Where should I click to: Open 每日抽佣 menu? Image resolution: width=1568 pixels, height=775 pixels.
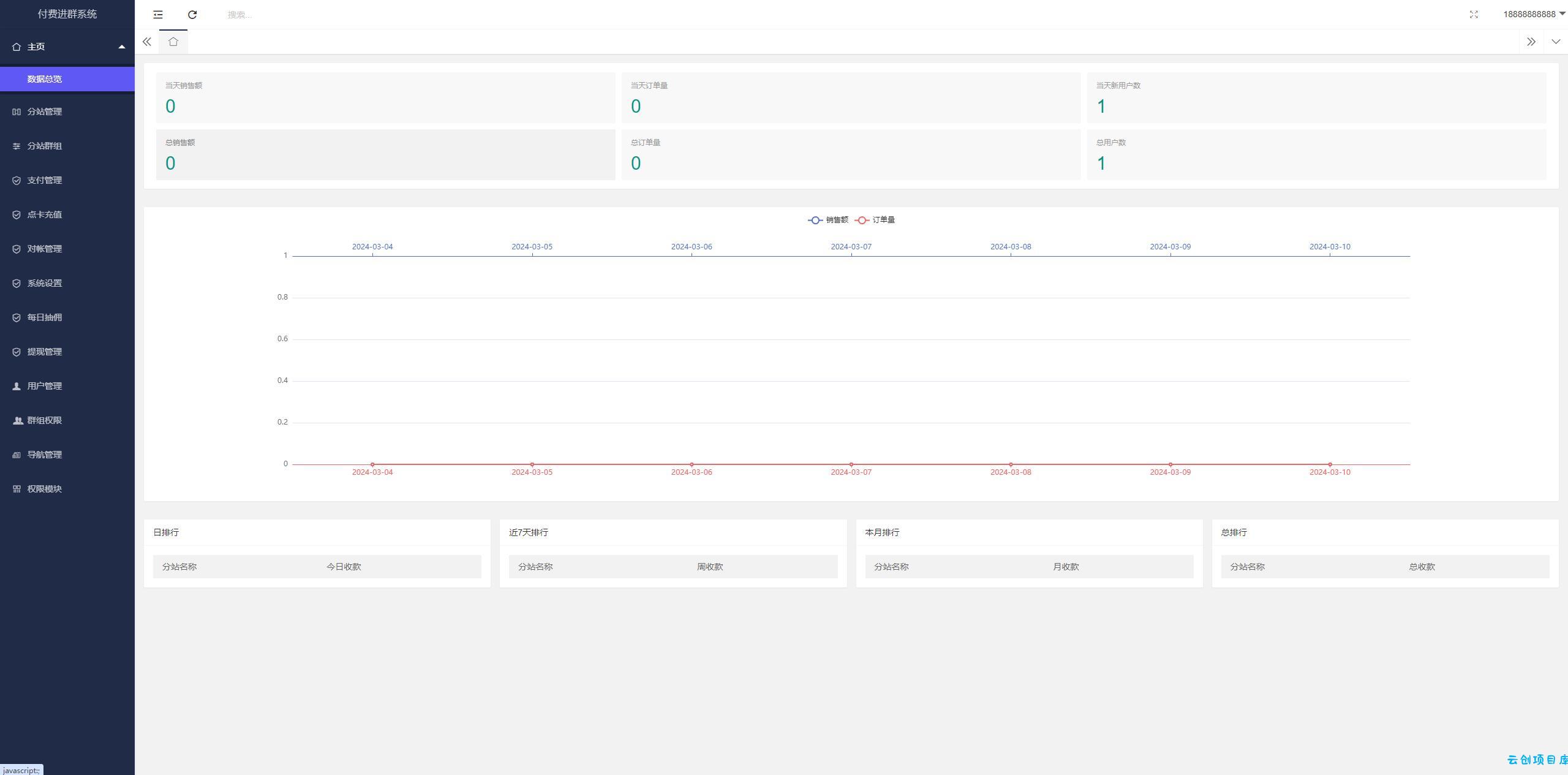(x=67, y=317)
